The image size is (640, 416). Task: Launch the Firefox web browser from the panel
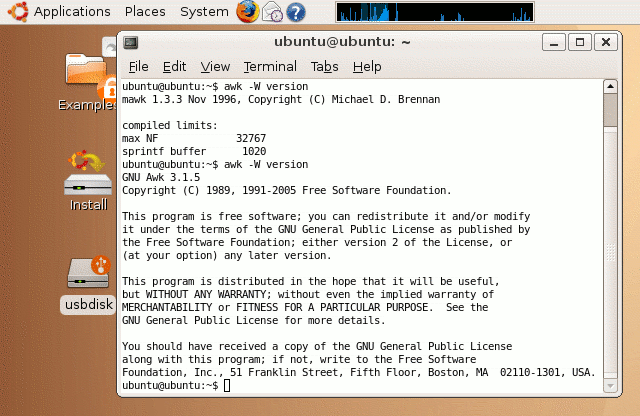247,12
